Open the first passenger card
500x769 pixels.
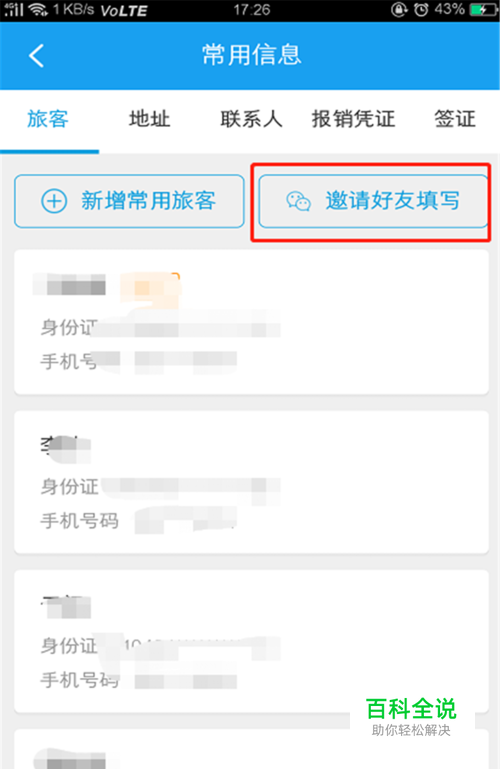(x=251, y=322)
